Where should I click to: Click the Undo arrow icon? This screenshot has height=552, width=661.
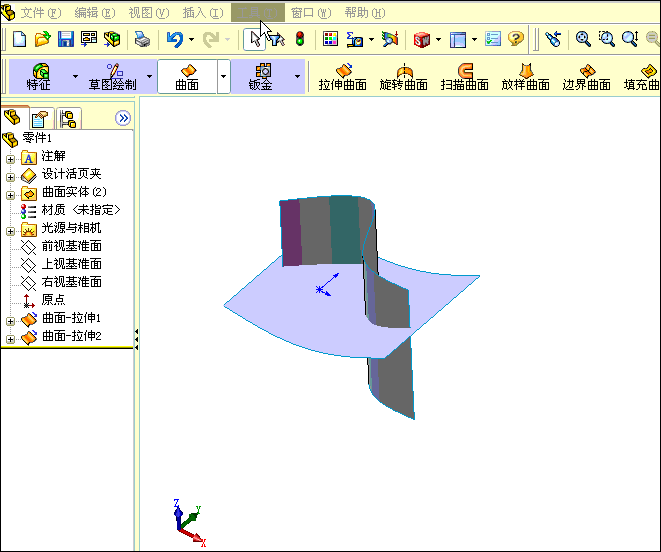(x=175, y=39)
